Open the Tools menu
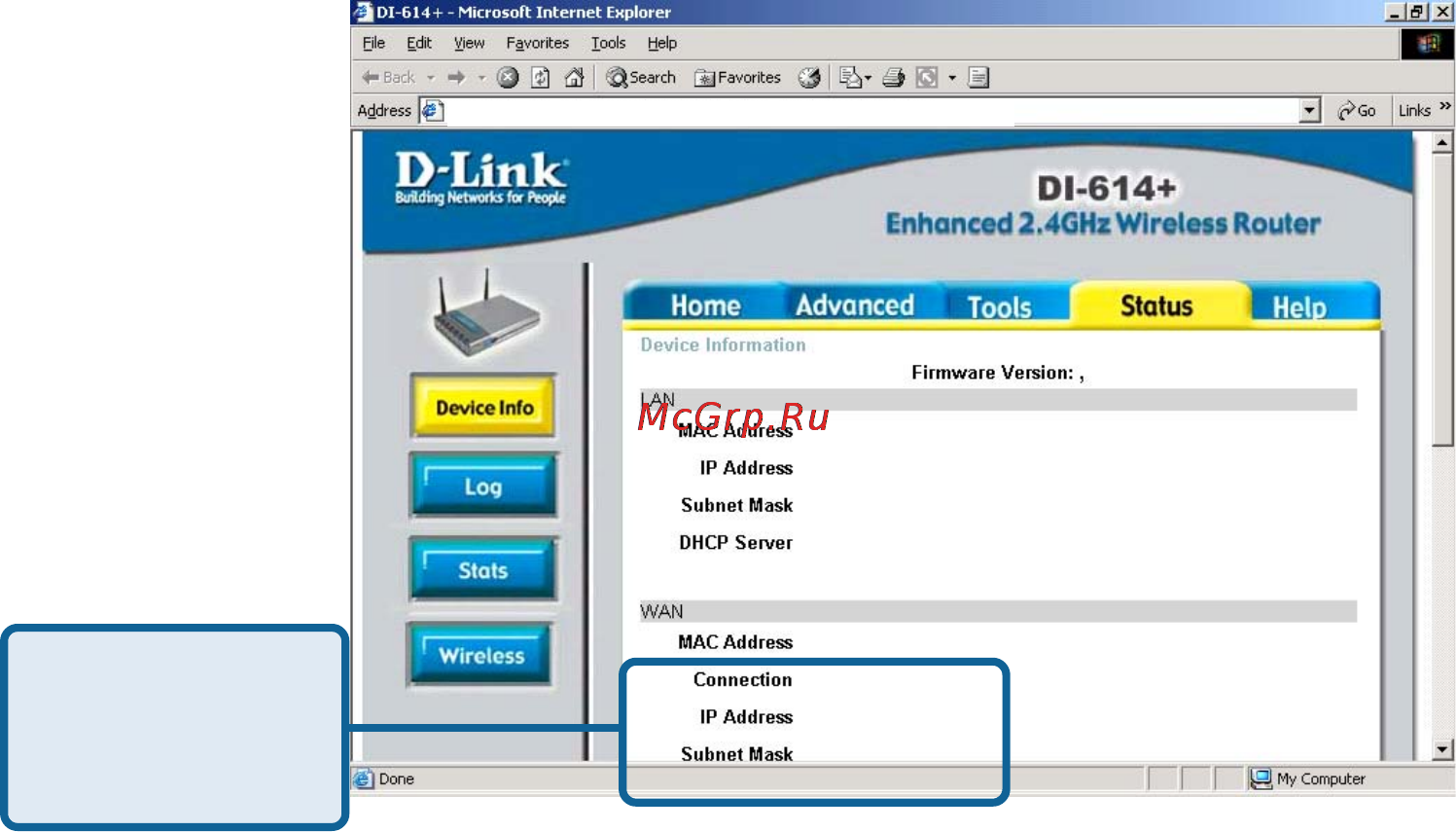The width and height of the screenshot is (1456, 832). point(608,43)
